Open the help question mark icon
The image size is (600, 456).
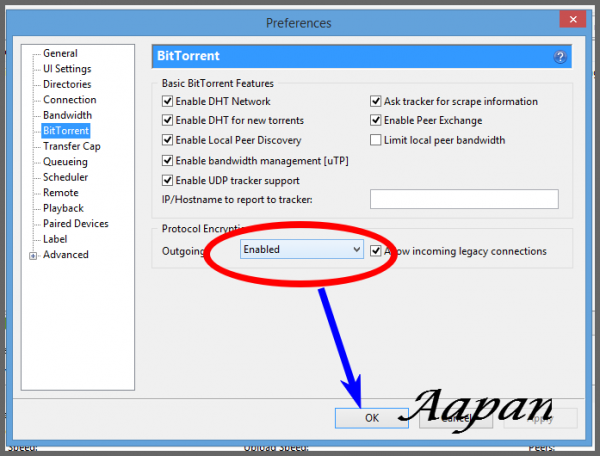[560, 57]
